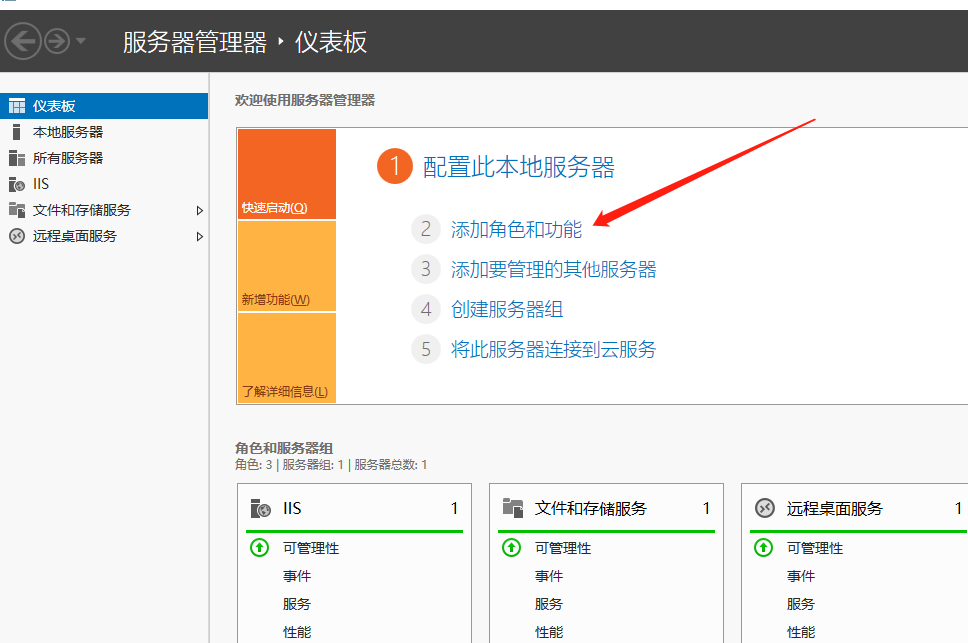Image resolution: width=968 pixels, height=643 pixels.
Task: Click 性能 in 文件和存储服务 tile
Action: tap(549, 632)
